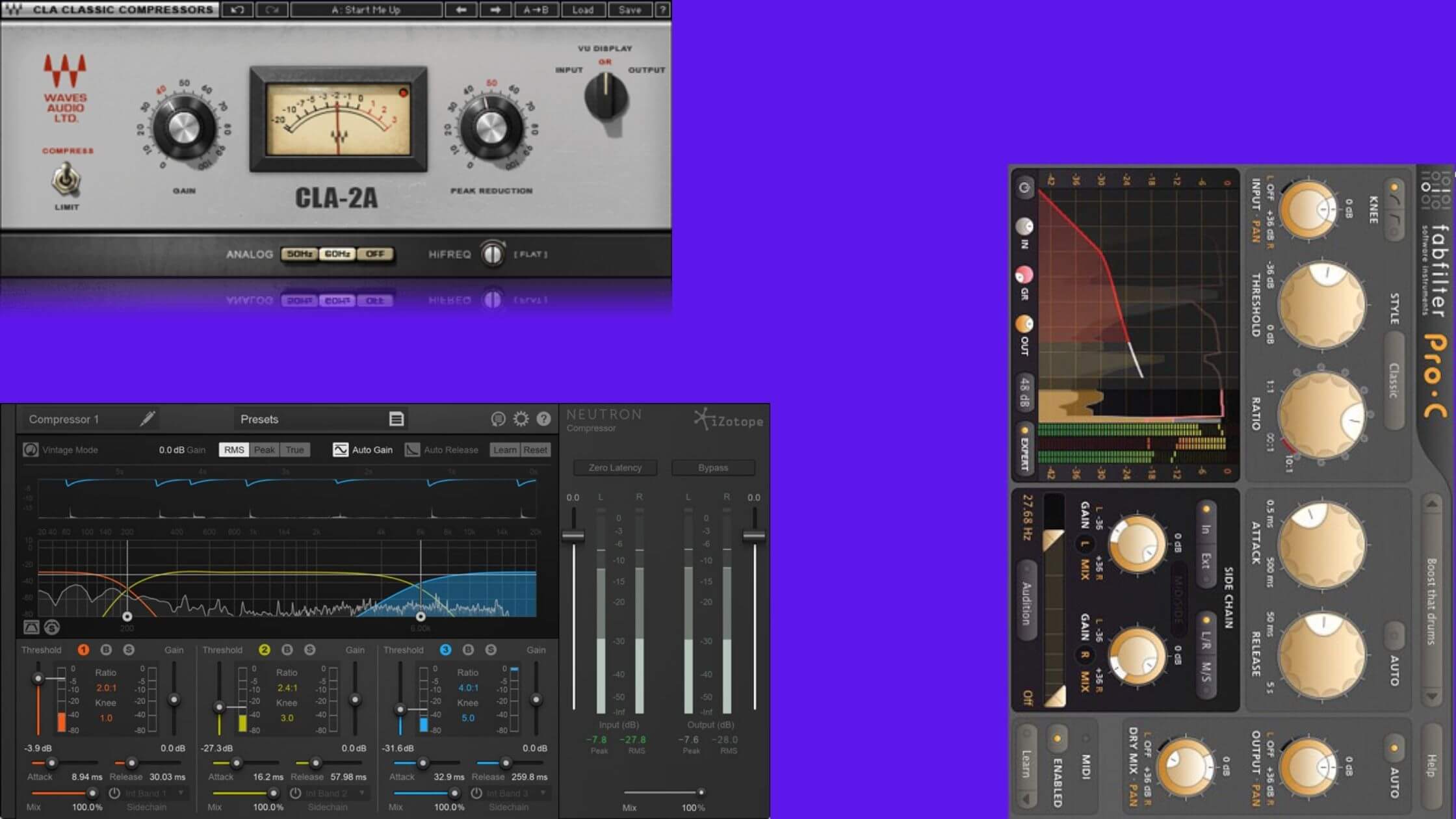1456x819 pixels.
Task: Click the undo arrow on the CLA toolbar
Action: coord(239,10)
